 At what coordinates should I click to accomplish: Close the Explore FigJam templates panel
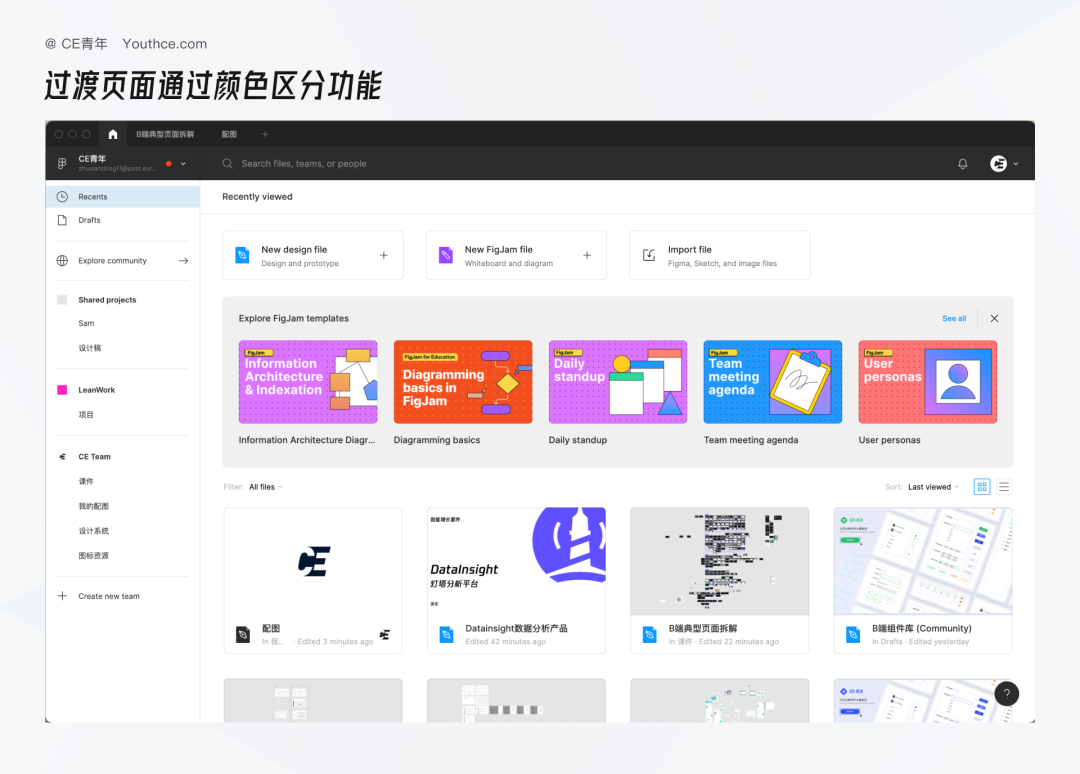click(995, 318)
